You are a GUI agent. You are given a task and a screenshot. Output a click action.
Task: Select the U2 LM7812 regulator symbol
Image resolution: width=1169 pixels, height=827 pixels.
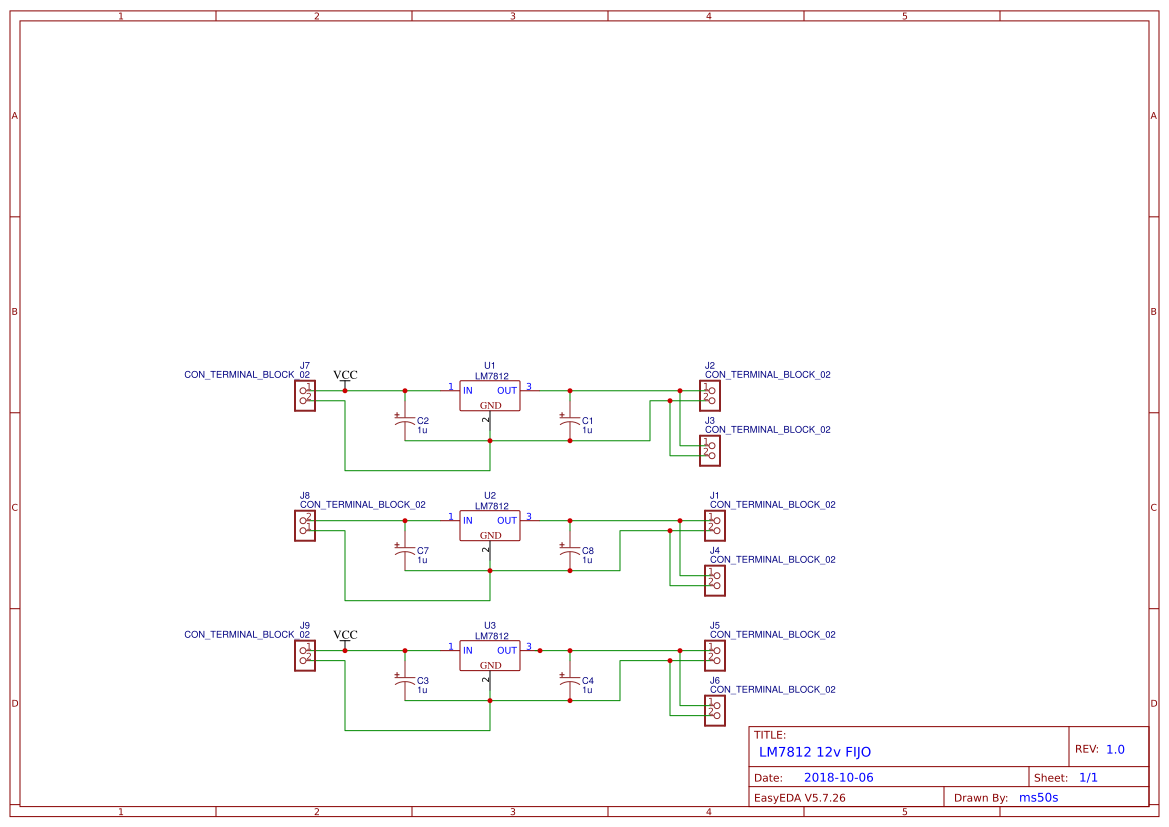[489, 526]
